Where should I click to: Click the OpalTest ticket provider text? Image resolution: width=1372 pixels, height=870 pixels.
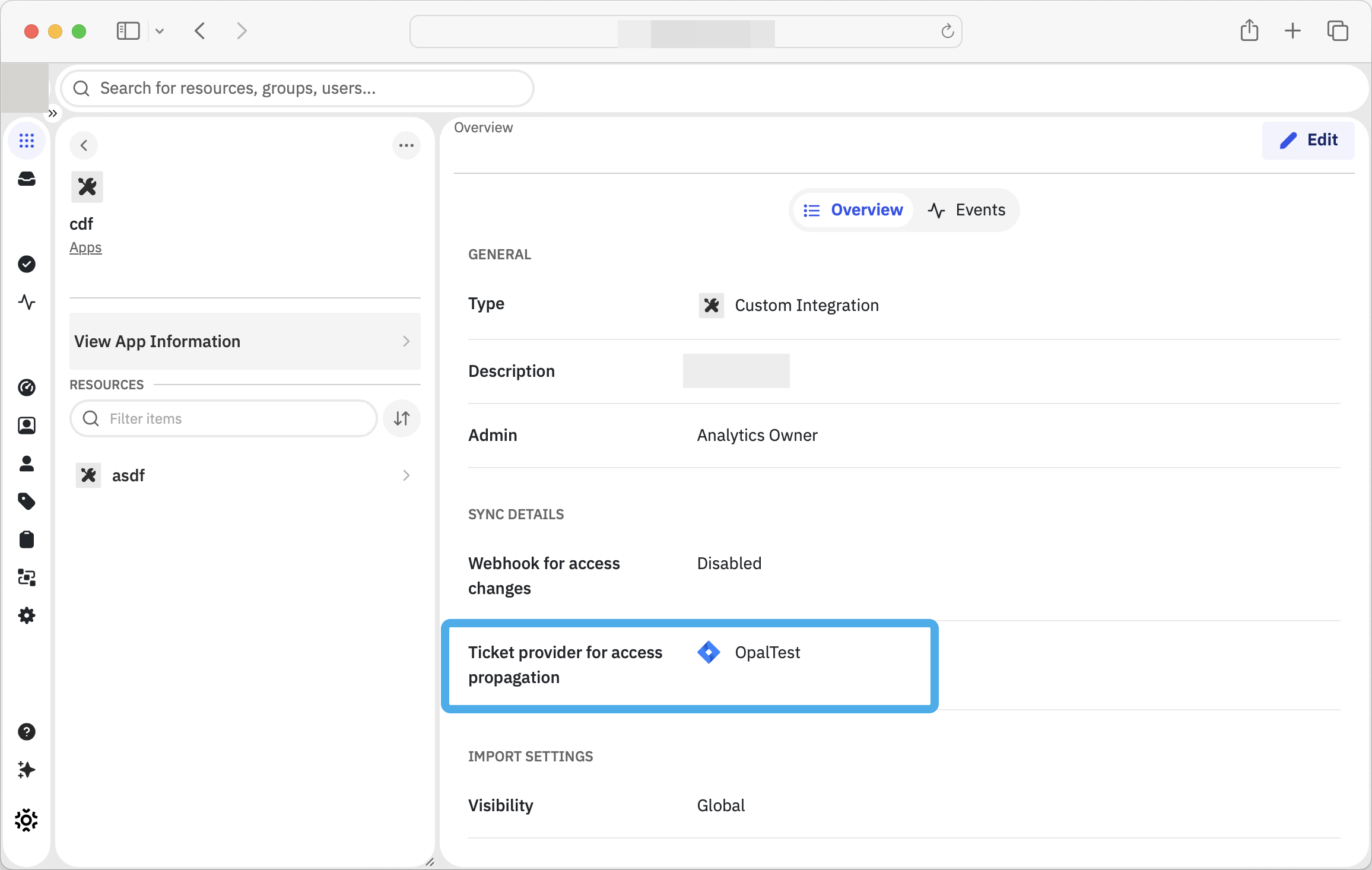click(x=767, y=652)
